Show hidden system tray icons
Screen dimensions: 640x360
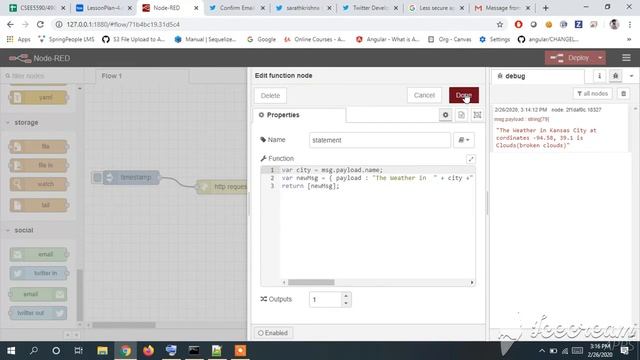542,351
